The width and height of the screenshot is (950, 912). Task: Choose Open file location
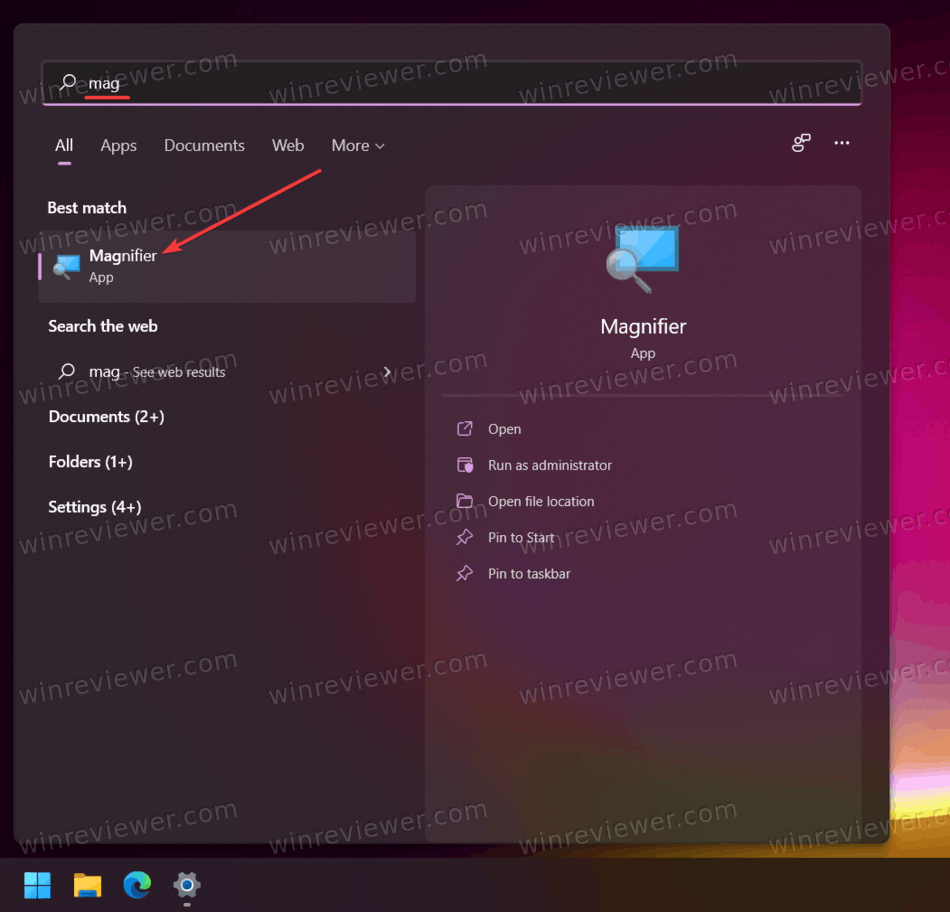(x=541, y=501)
